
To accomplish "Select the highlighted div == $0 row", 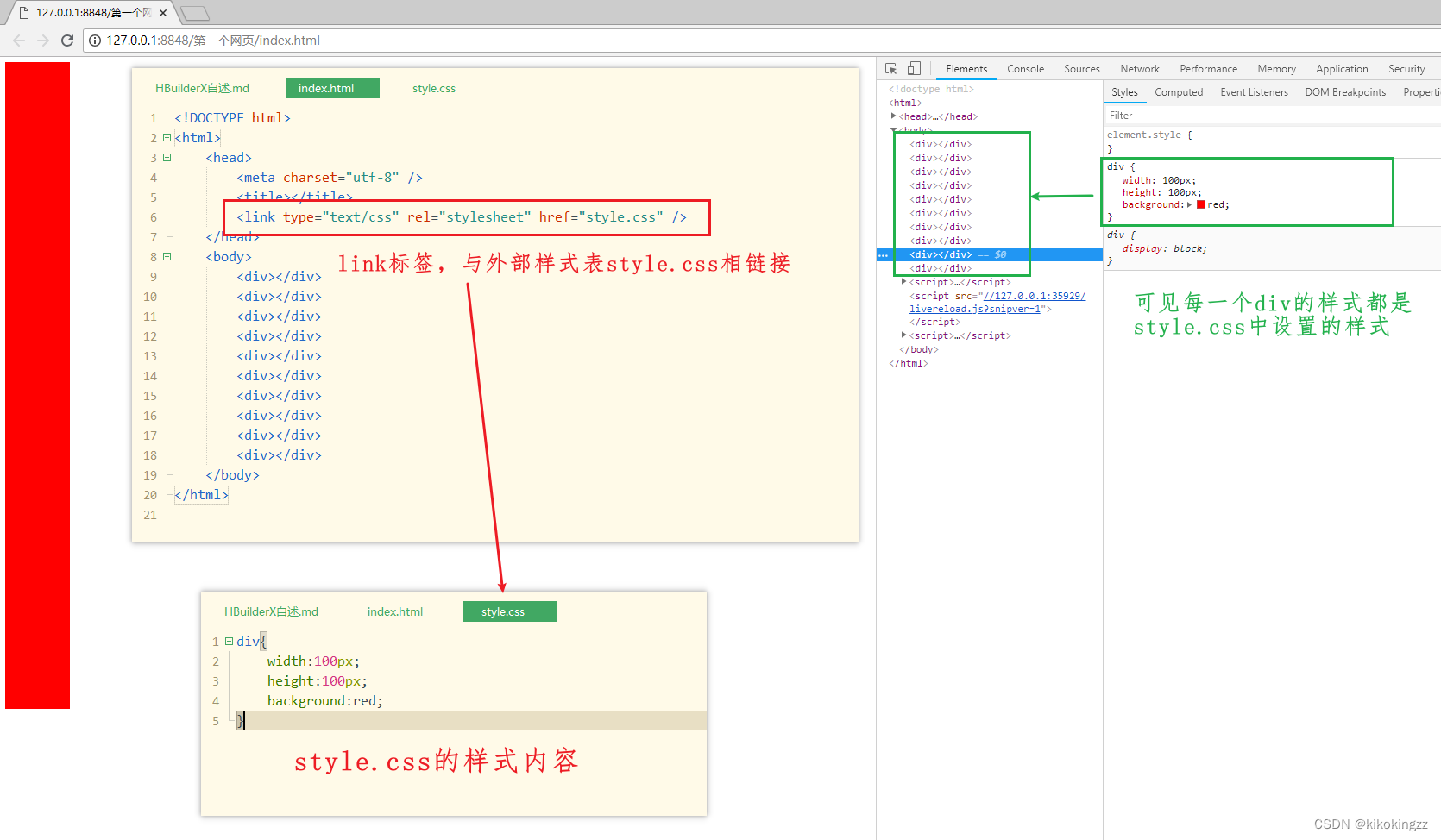I will pos(990,254).
